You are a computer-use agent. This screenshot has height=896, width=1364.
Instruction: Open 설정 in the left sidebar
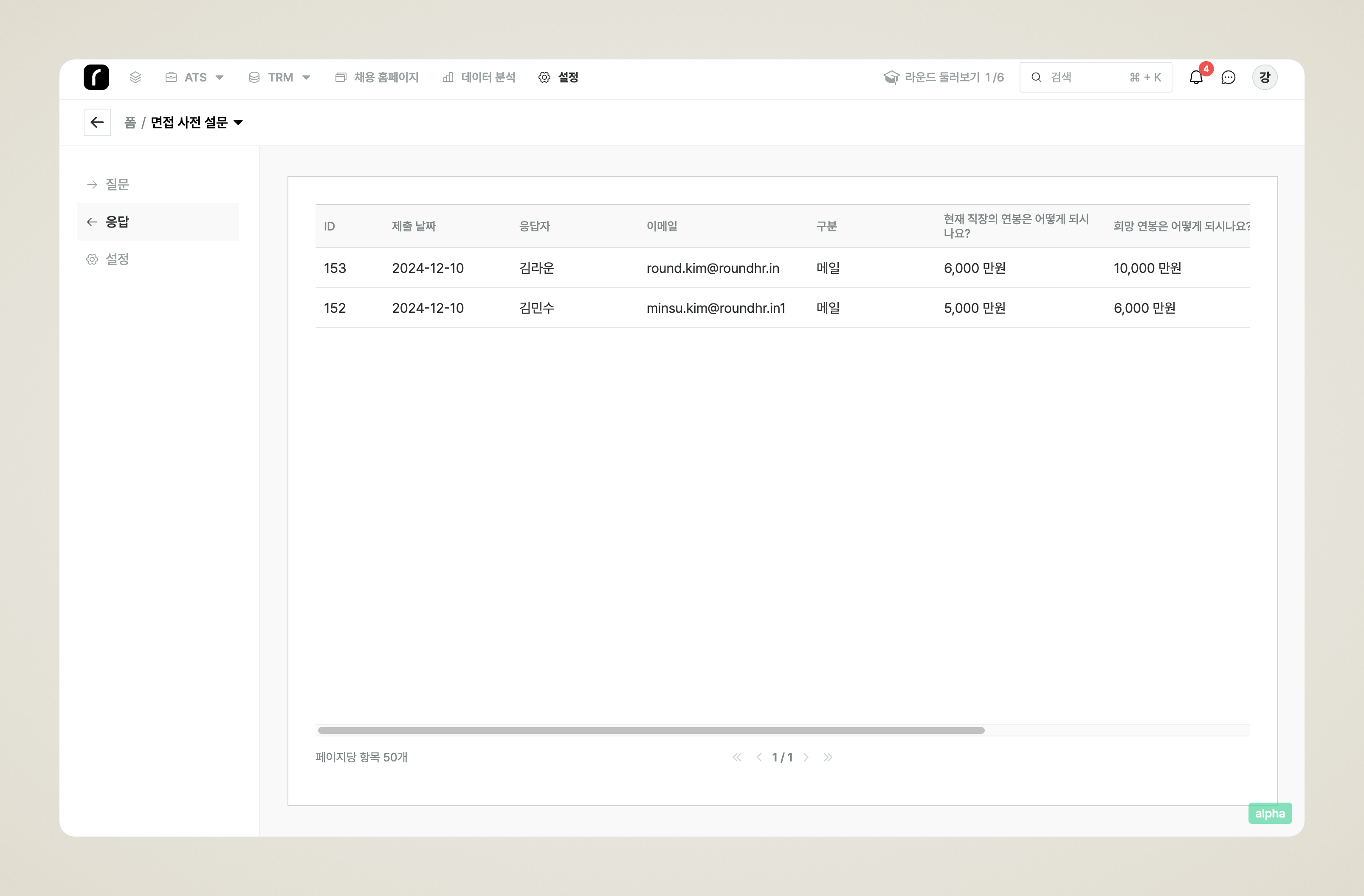coord(117,259)
